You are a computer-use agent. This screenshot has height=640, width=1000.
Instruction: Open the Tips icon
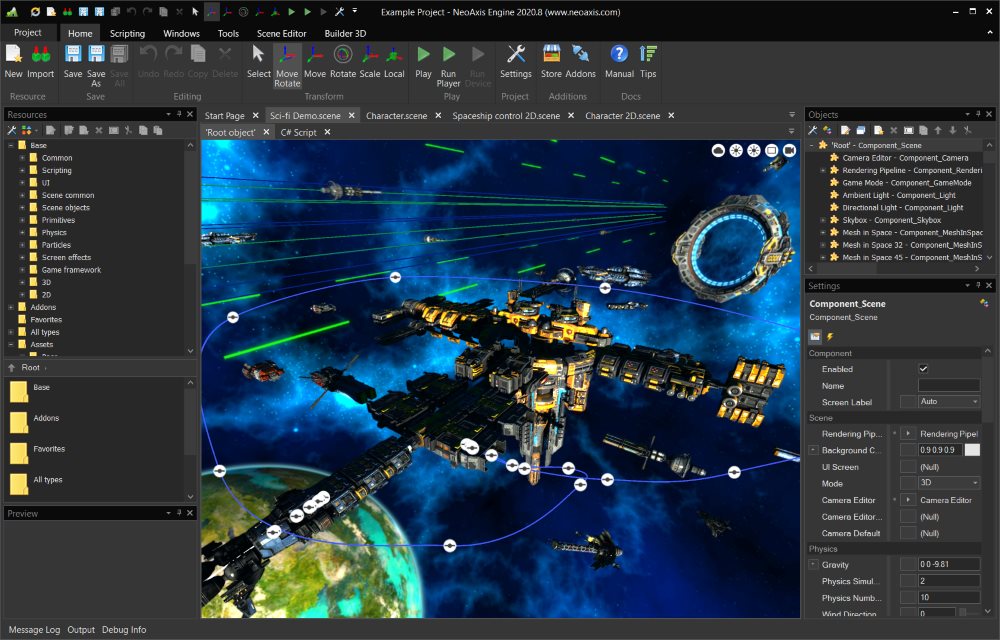pyautogui.click(x=648, y=55)
